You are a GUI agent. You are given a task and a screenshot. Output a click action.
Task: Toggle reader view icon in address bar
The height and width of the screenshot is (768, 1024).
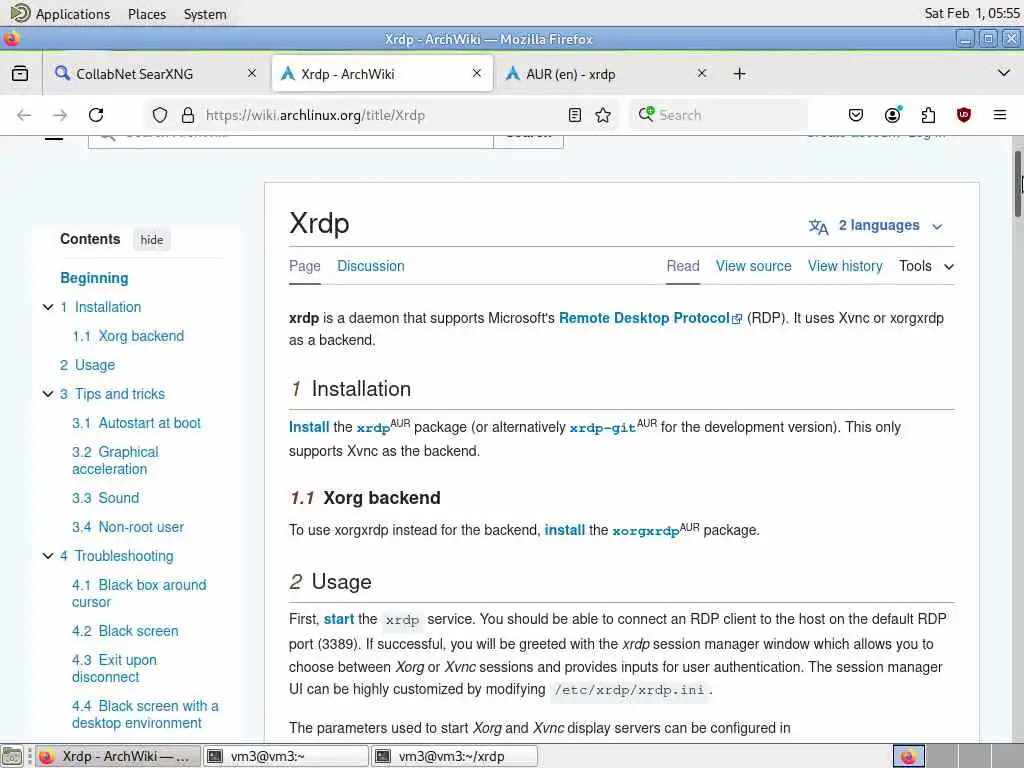pyautogui.click(x=575, y=116)
